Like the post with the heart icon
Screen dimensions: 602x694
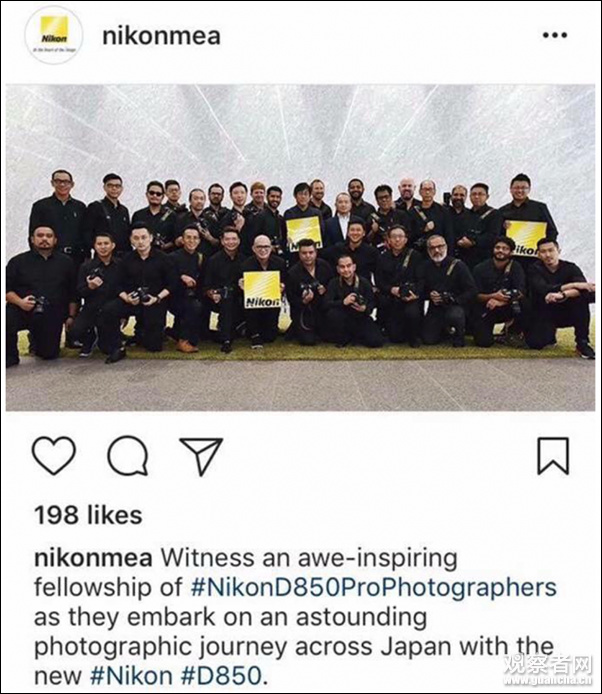54,455
